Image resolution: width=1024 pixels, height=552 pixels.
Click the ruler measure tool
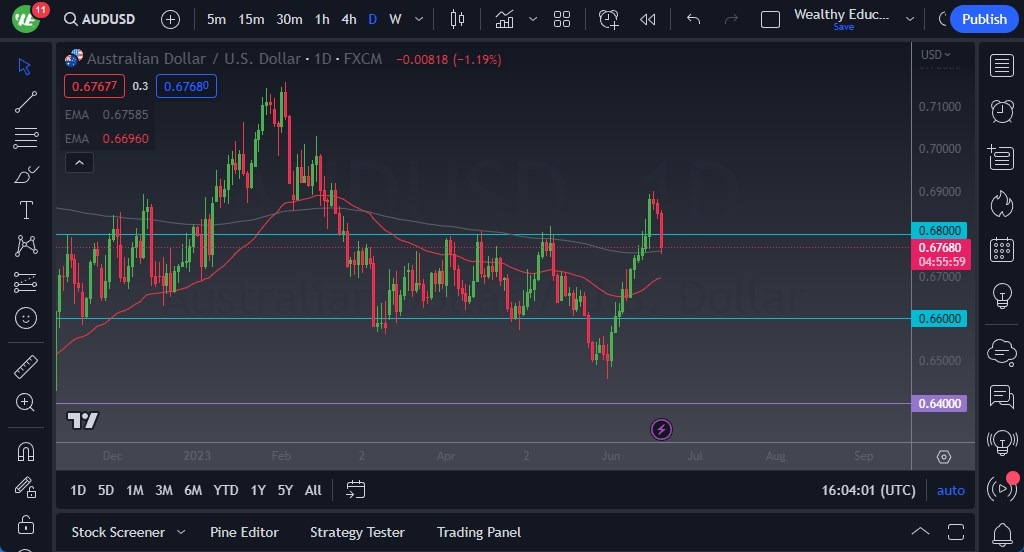click(x=26, y=367)
